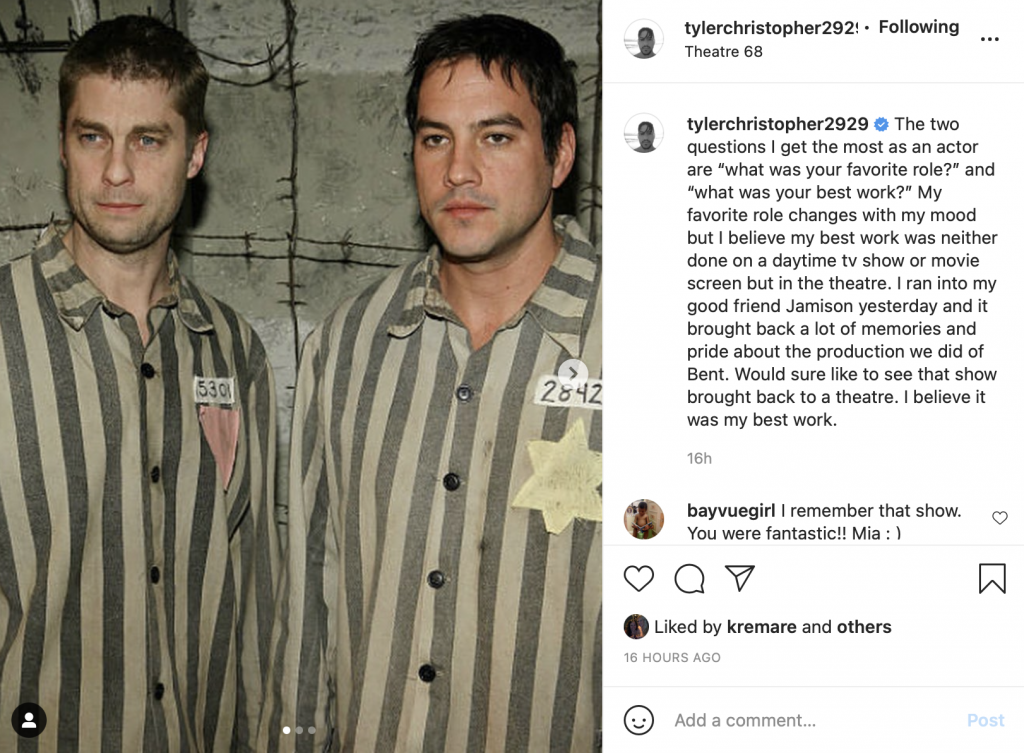This screenshot has height=753, width=1024.
Task: Click the Following button in header
Action: coord(918,27)
